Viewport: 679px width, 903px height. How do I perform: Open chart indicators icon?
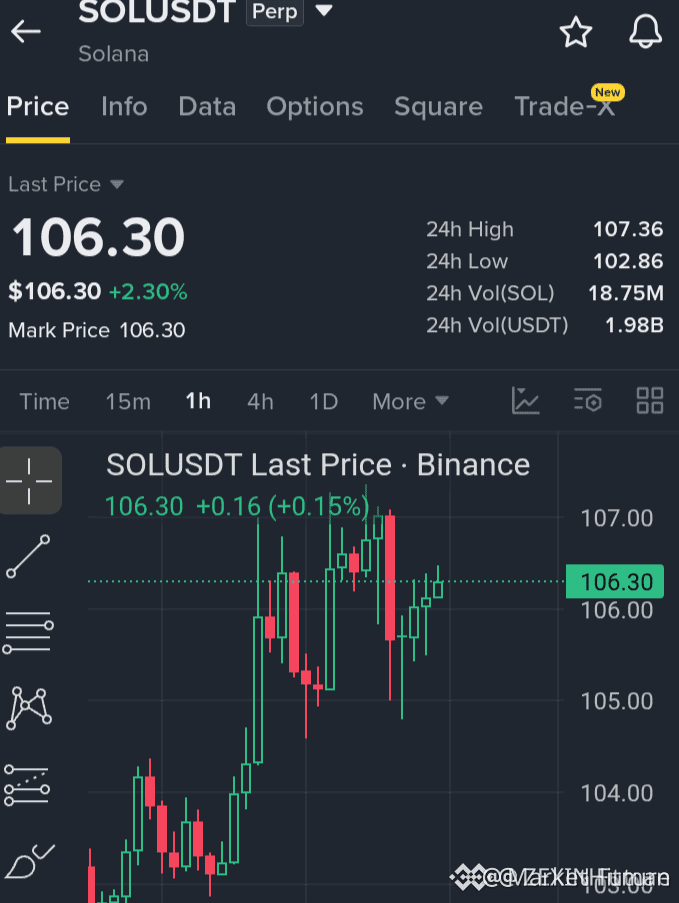pos(525,401)
